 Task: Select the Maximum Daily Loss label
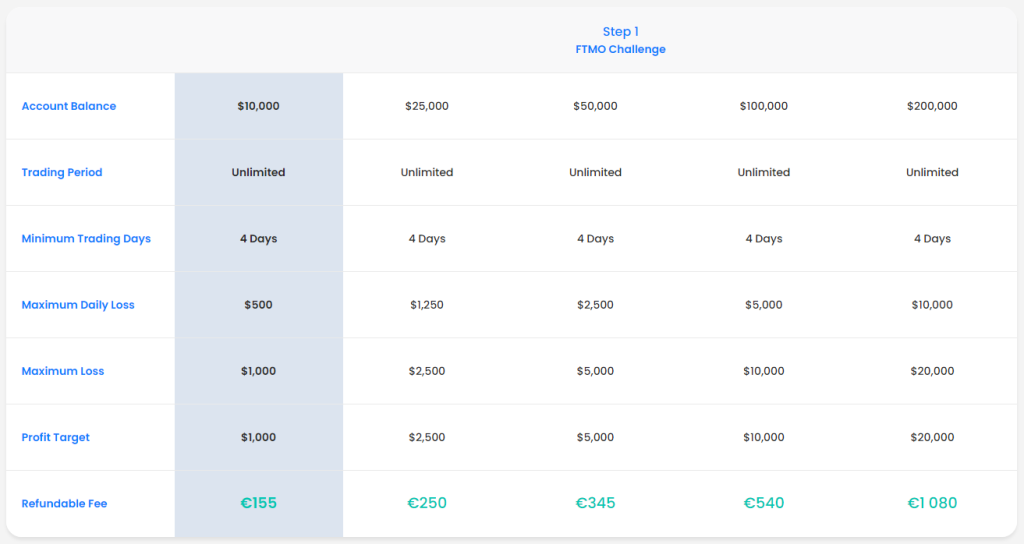coord(78,305)
